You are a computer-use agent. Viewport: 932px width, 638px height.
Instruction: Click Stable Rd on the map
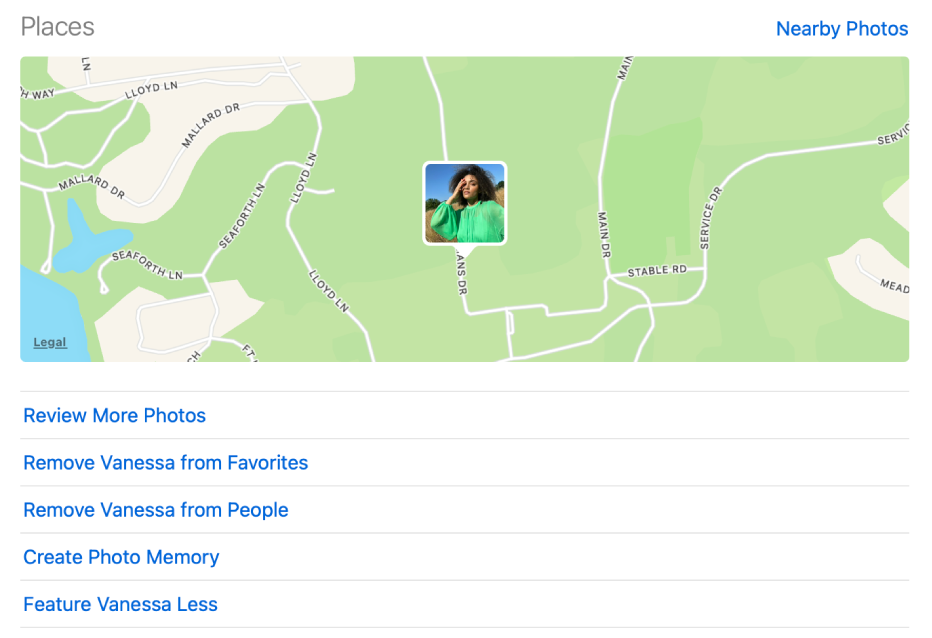pyautogui.click(x=655, y=271)
